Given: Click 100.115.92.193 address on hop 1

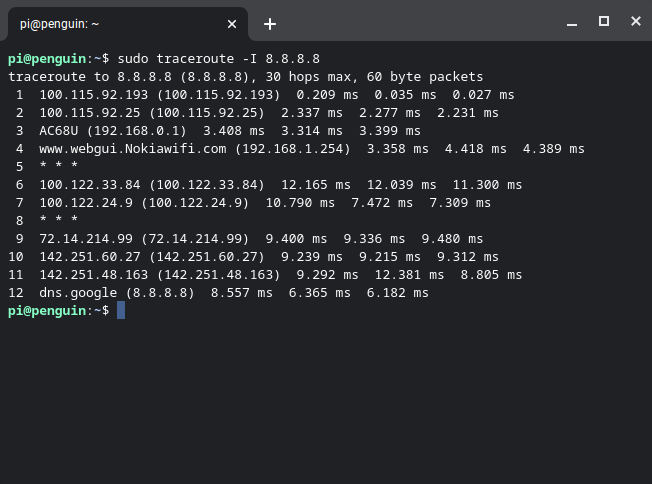Looking at the screenshot, I should [x=94, y=95].
